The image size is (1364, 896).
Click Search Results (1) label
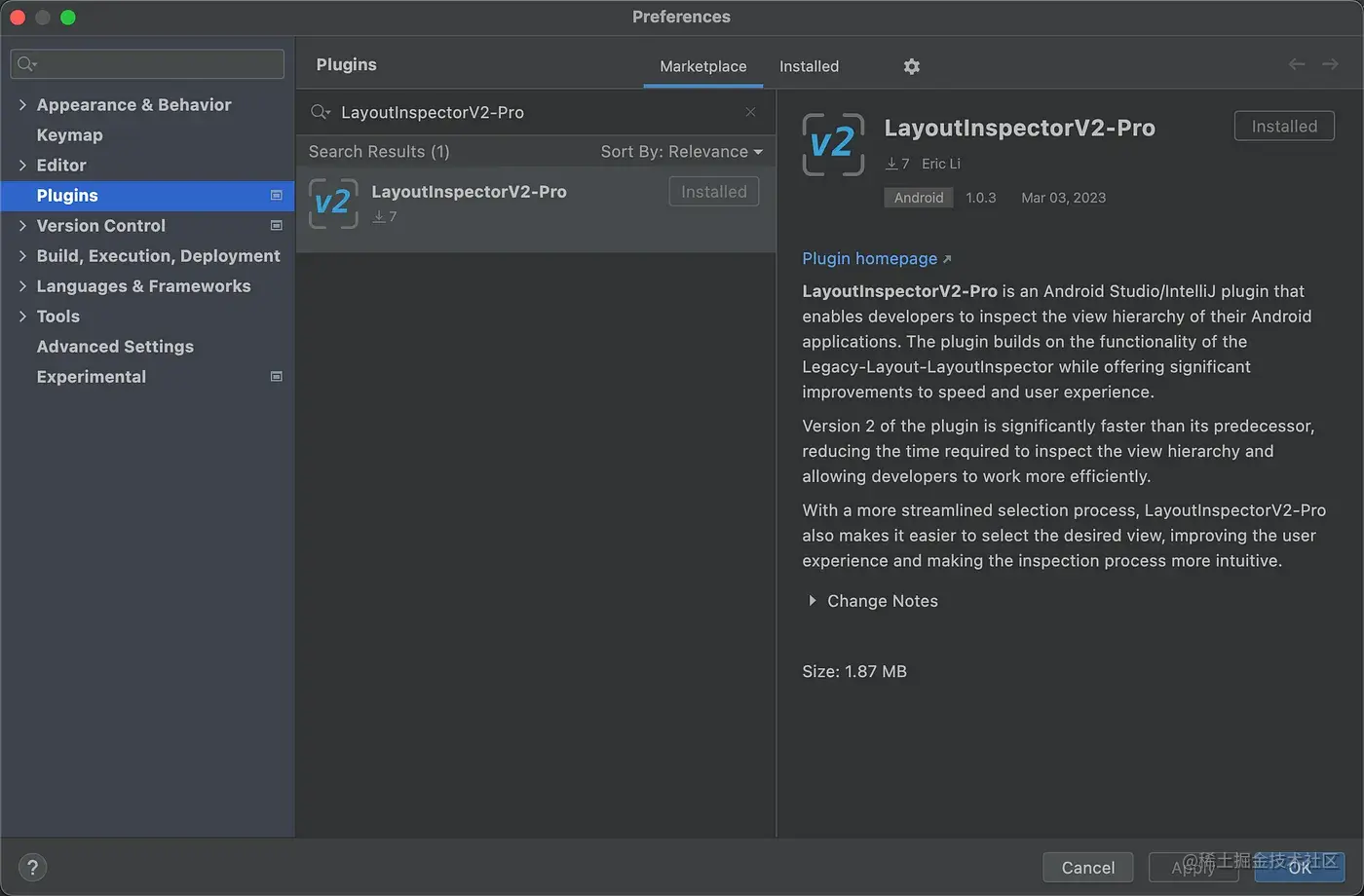tap(379, 151)
